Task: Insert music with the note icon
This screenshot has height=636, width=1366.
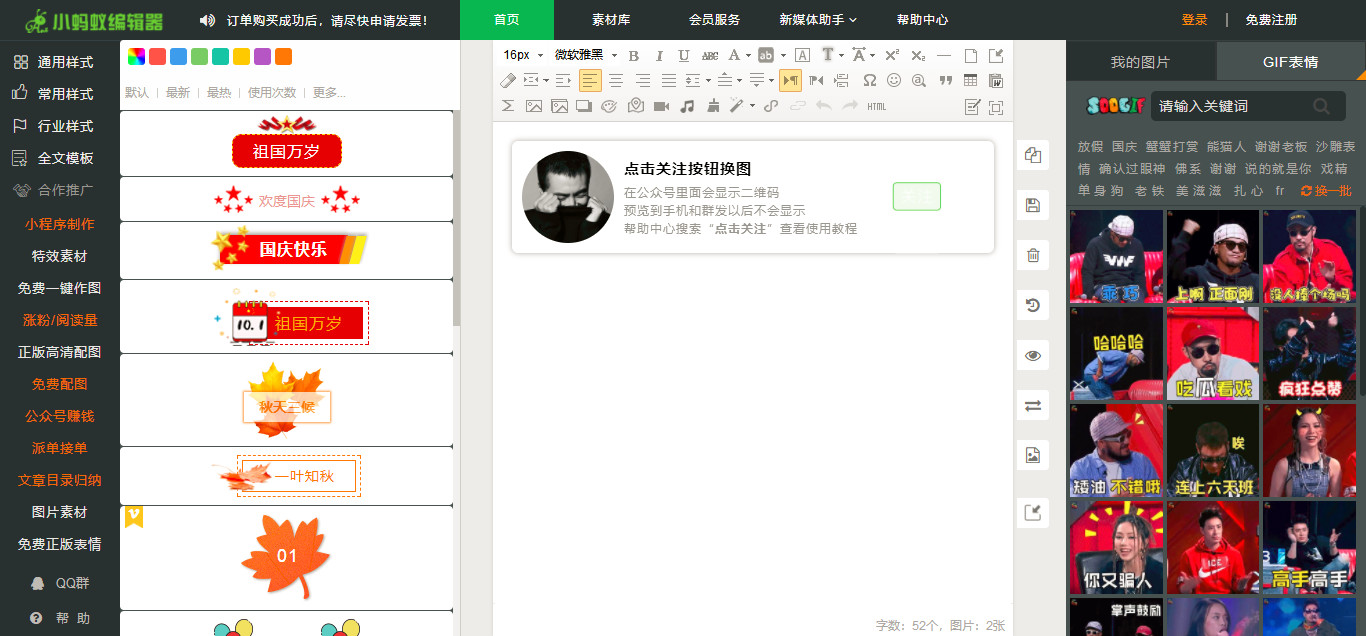Action: pos(687,105)
